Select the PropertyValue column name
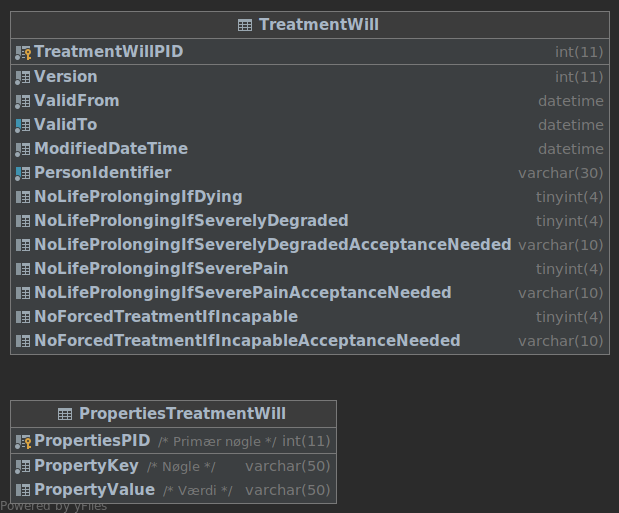619x513 pixels. coord(94,490)
